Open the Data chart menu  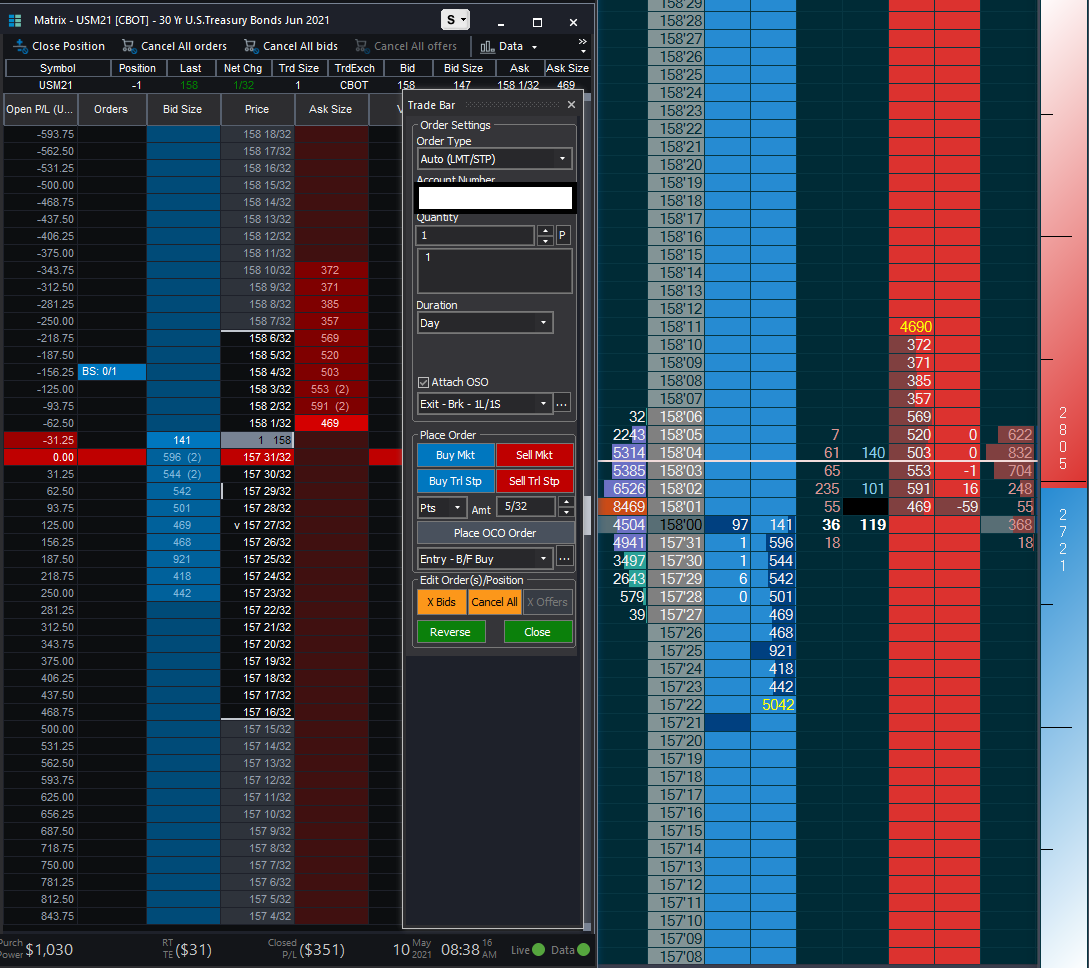tap(508, 46)
